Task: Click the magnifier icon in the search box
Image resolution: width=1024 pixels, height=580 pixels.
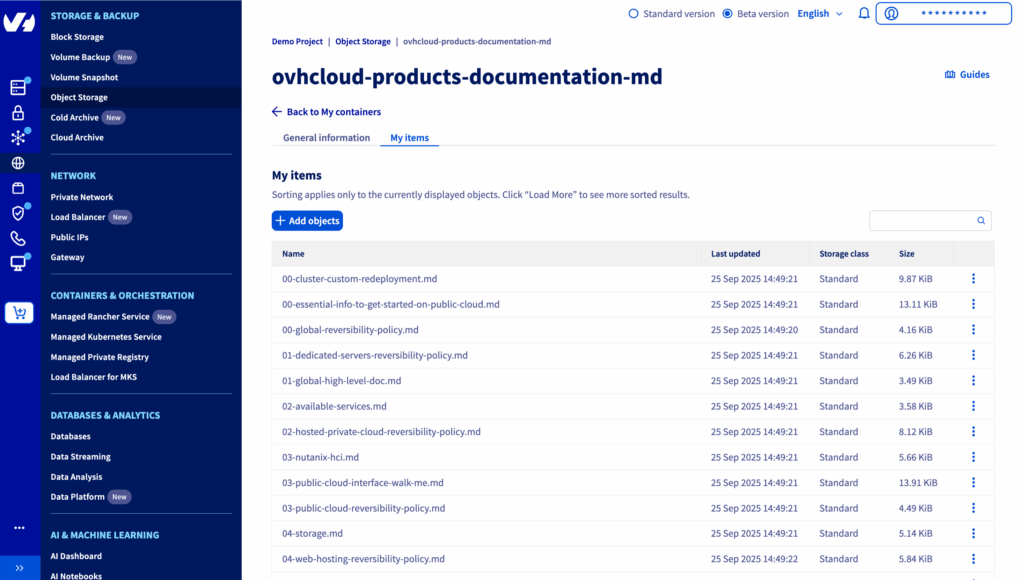Action: click(981, 221)
